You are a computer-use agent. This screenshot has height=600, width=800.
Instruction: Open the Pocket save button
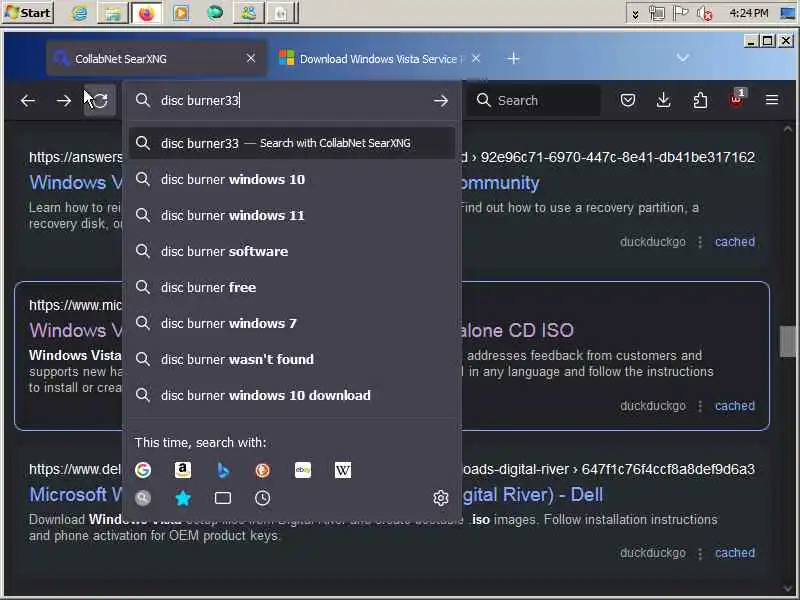628,100
